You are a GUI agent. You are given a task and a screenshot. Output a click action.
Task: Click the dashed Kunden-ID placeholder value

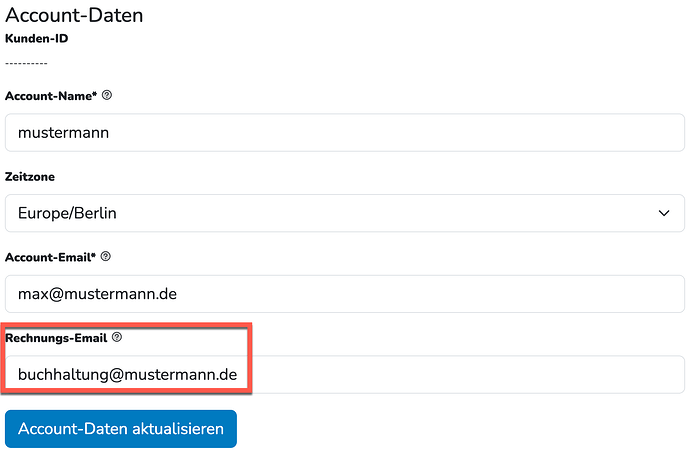click(26, 63)
